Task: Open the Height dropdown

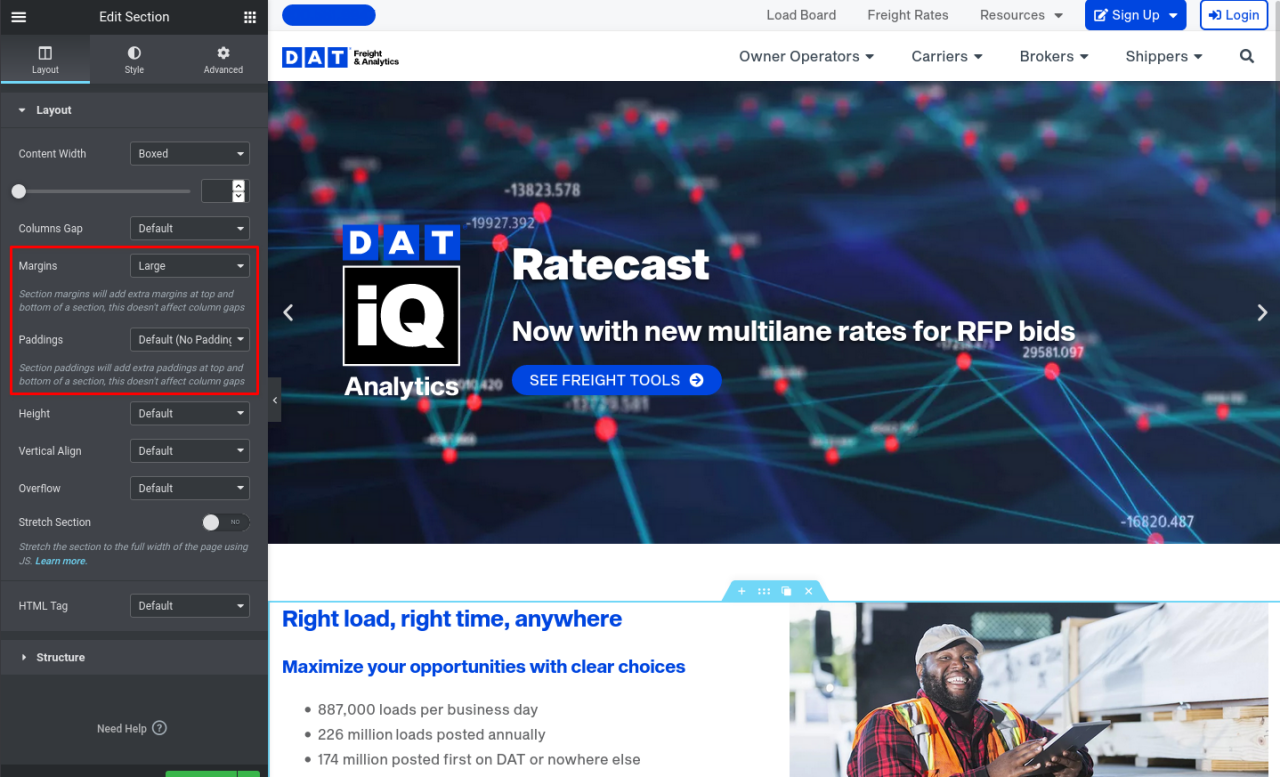Action: (x=189, y=413)
